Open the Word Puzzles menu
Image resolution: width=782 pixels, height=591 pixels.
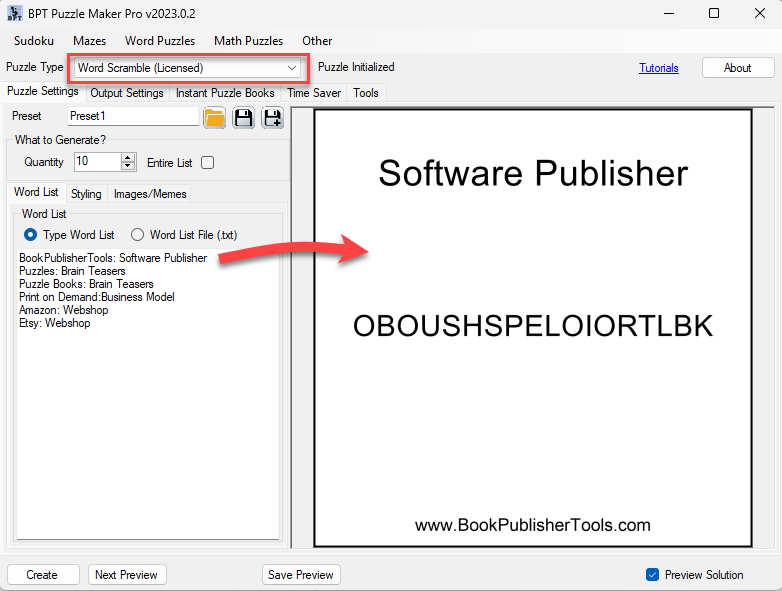tap(160, 41)
